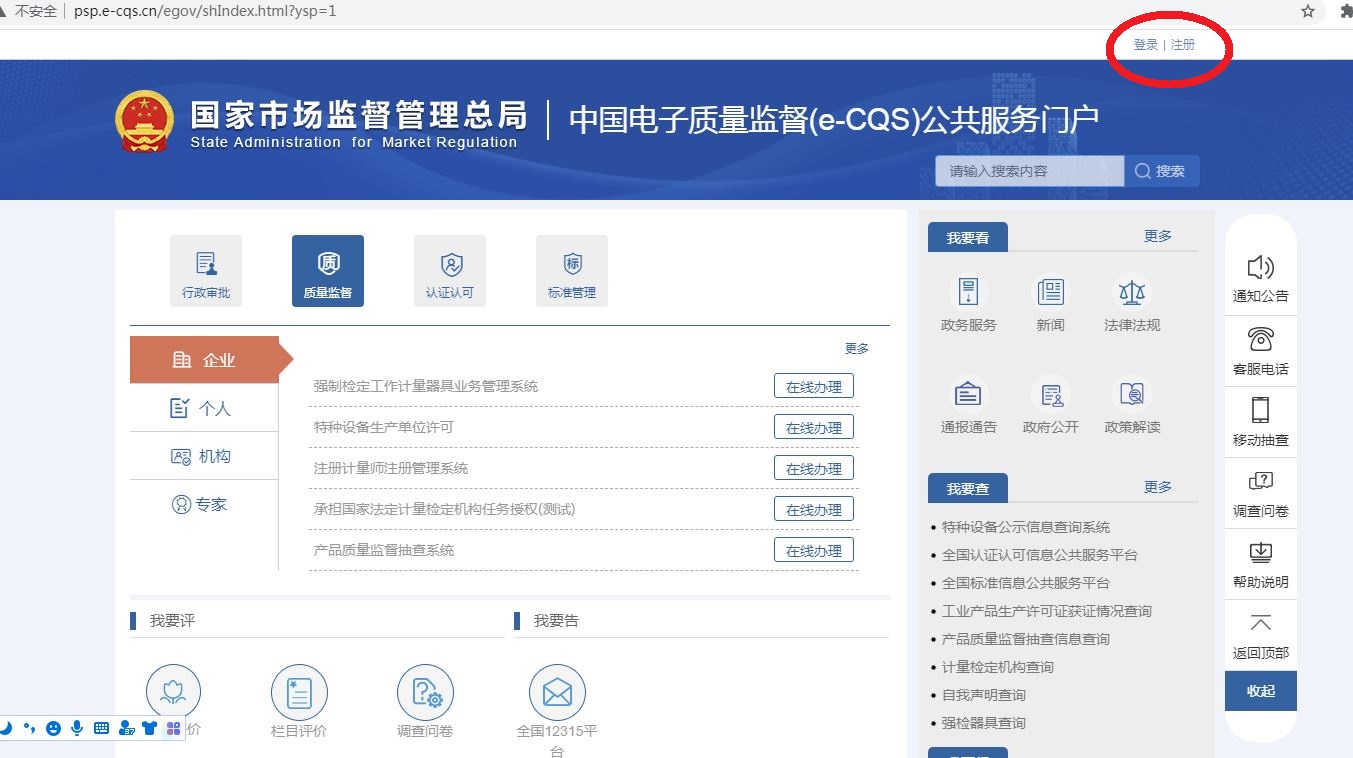
Task: Click the 新闻 news icon
Action: [x=1050, y=293]
